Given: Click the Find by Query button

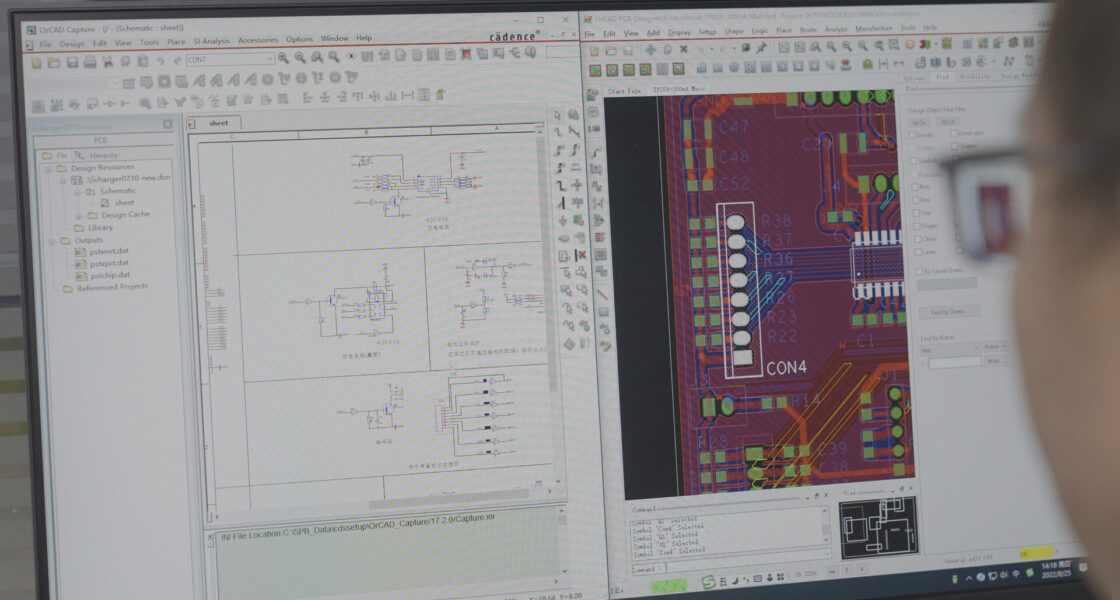Looking at the screenshot, I should pyautogui.click(x=949, y=312).
